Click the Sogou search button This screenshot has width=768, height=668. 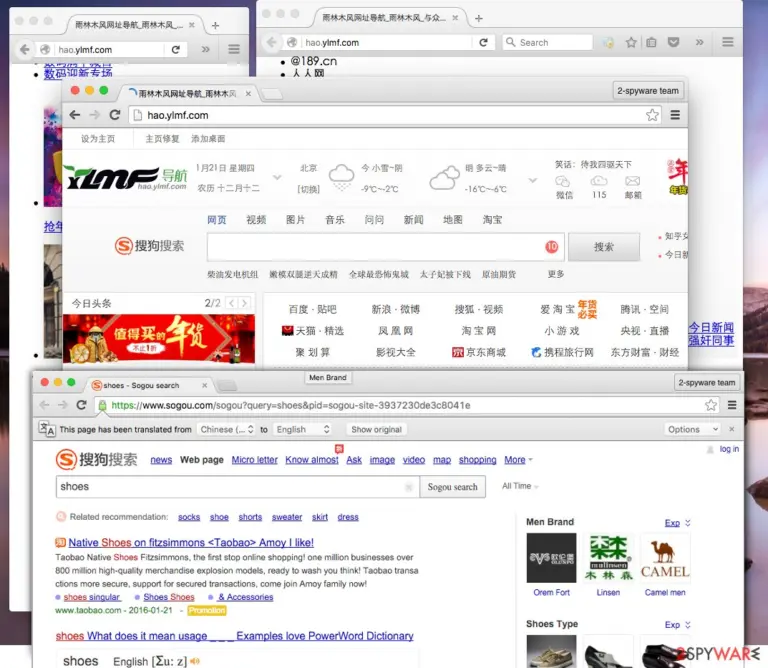(453, 487)
